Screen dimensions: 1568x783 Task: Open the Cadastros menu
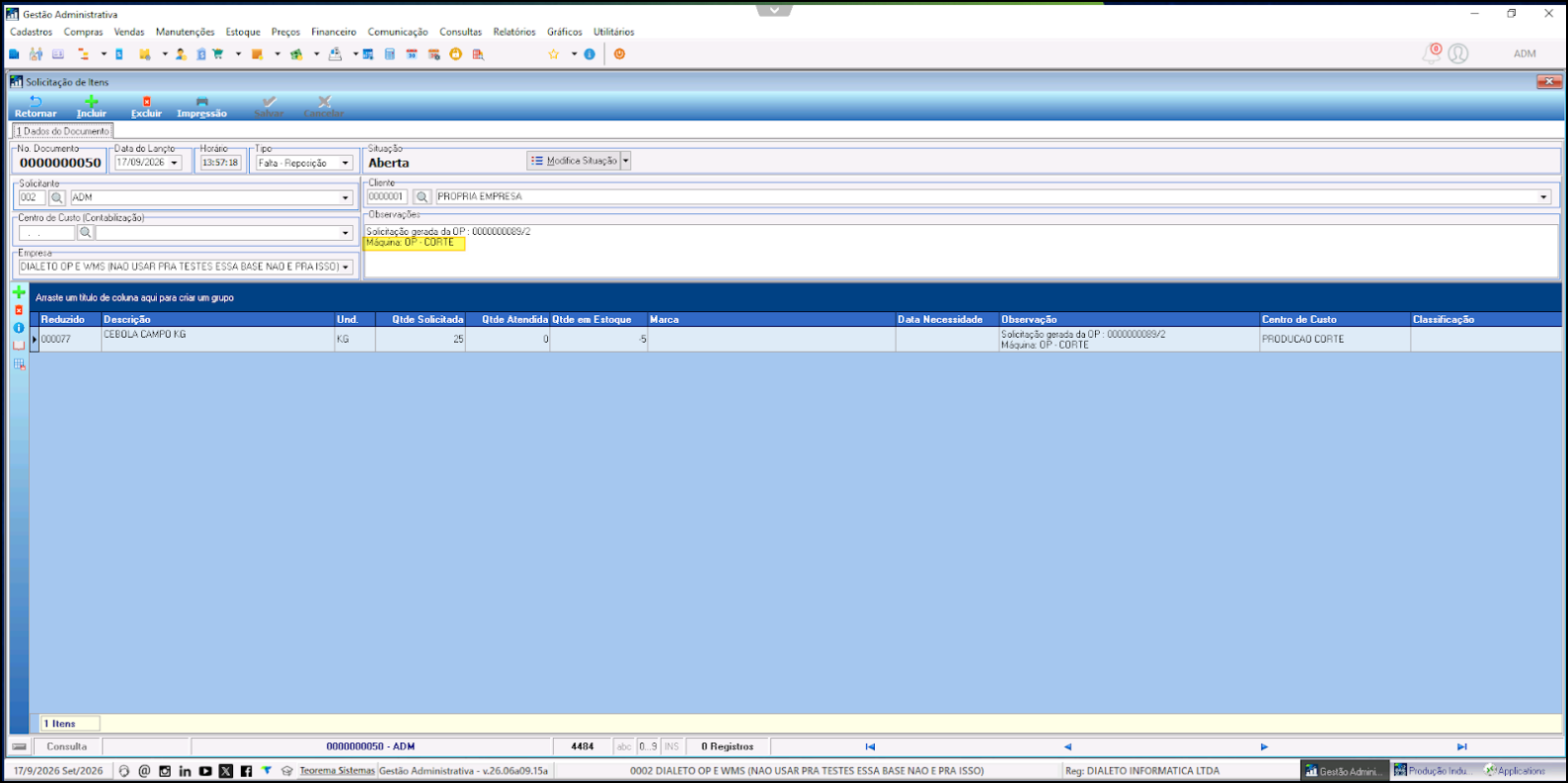pos(31,32)
